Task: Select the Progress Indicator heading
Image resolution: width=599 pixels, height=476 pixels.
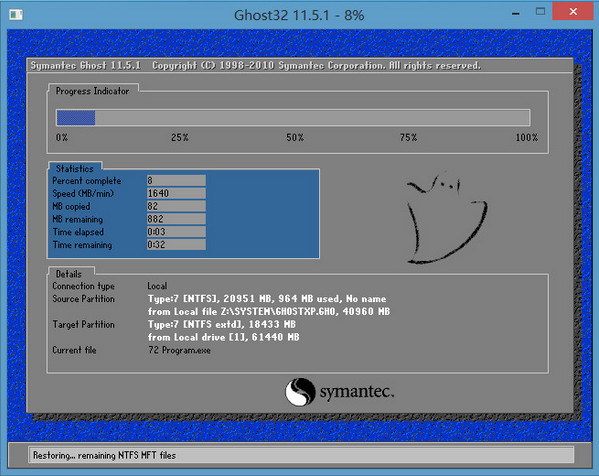Action: [x=92, y=91]
